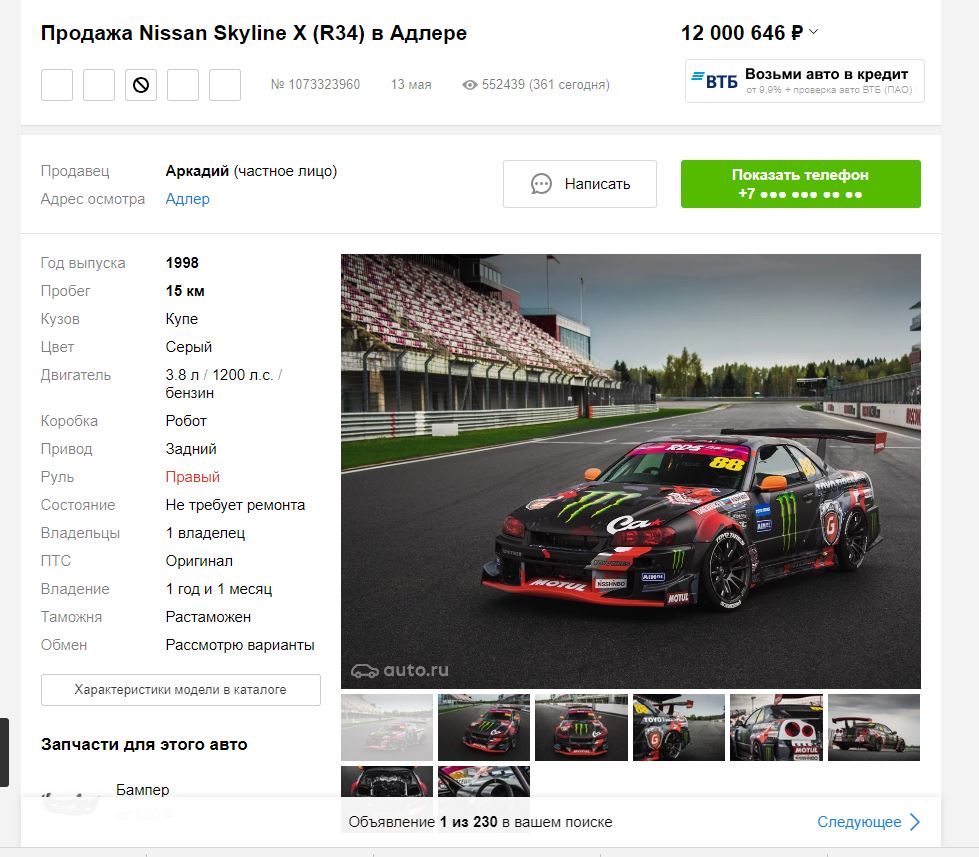
Task: Click the Двигатель label
Action: (76, 375)
